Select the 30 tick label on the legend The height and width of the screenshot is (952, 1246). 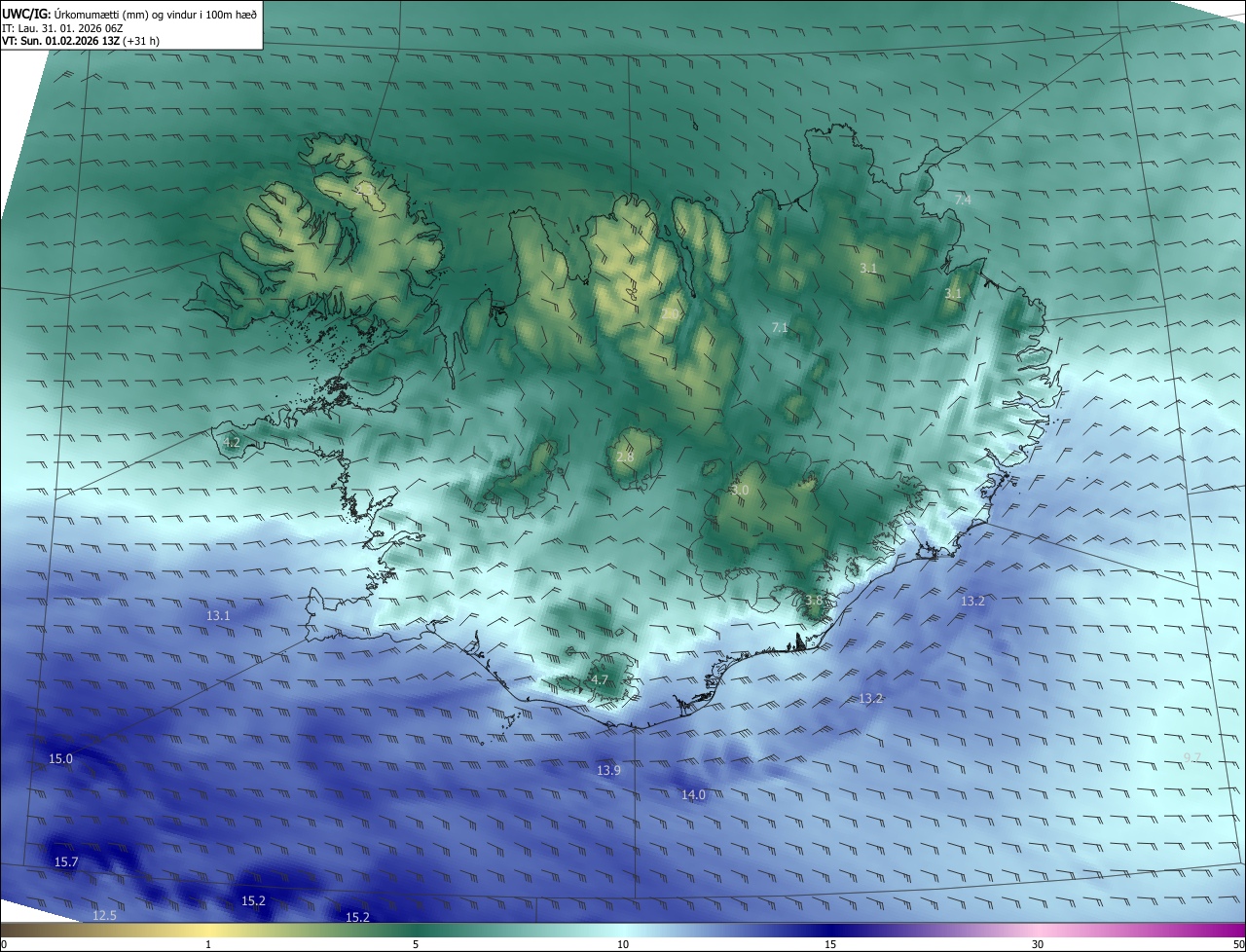[x=1038, y=944]
